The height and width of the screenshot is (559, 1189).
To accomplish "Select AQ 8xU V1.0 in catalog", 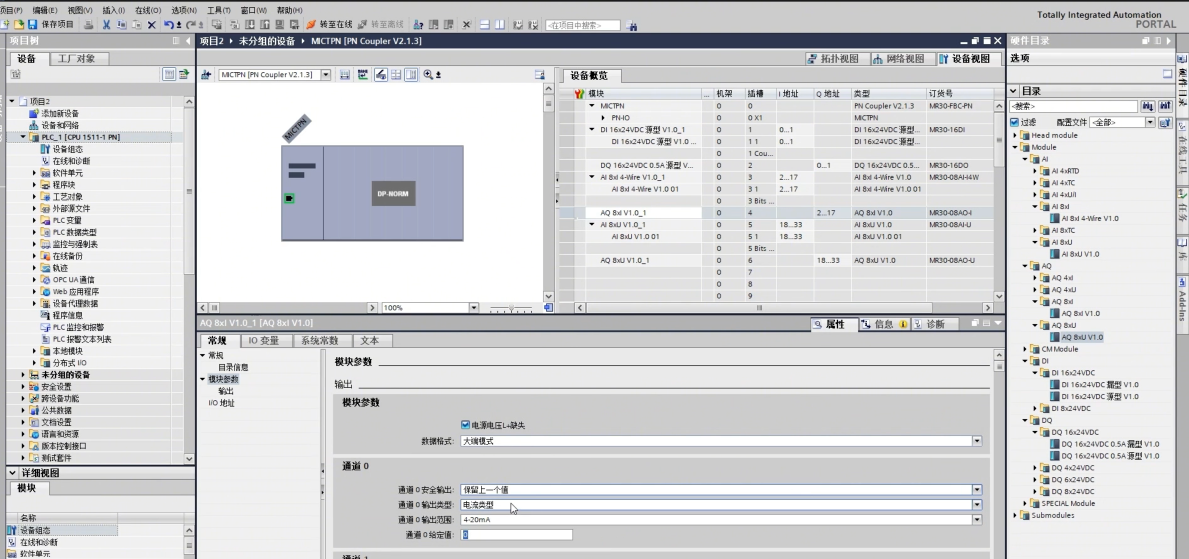I will click(x=1081, y=337).
